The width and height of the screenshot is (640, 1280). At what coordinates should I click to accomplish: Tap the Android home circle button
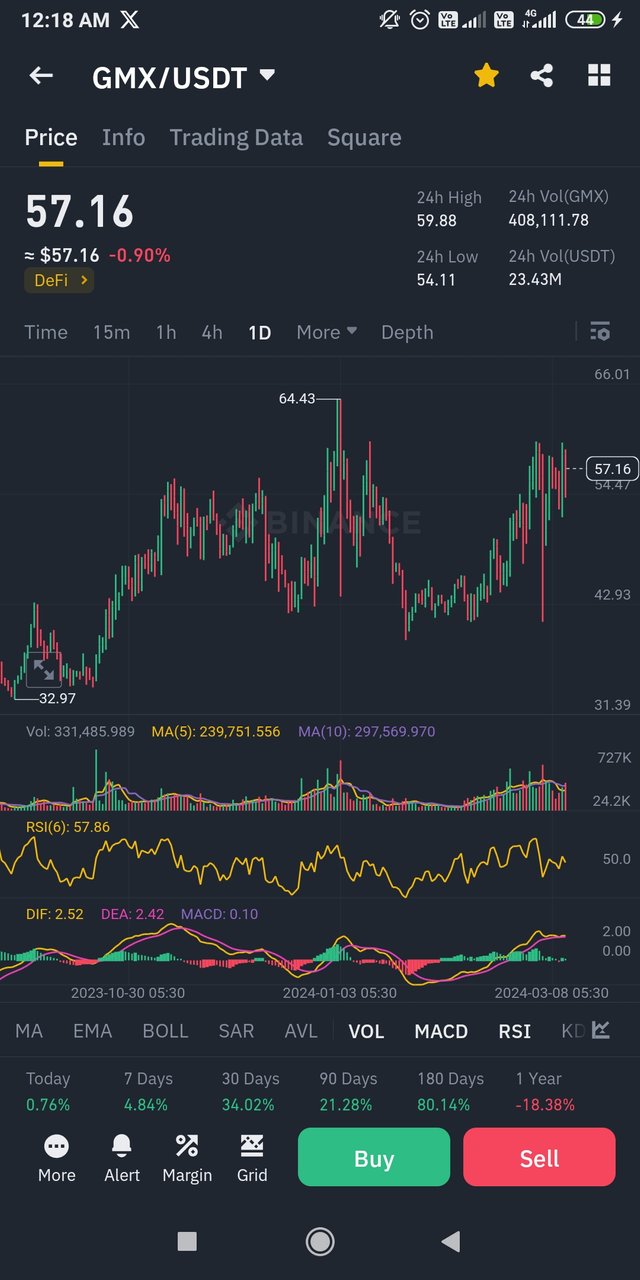tap(320, 1241)
